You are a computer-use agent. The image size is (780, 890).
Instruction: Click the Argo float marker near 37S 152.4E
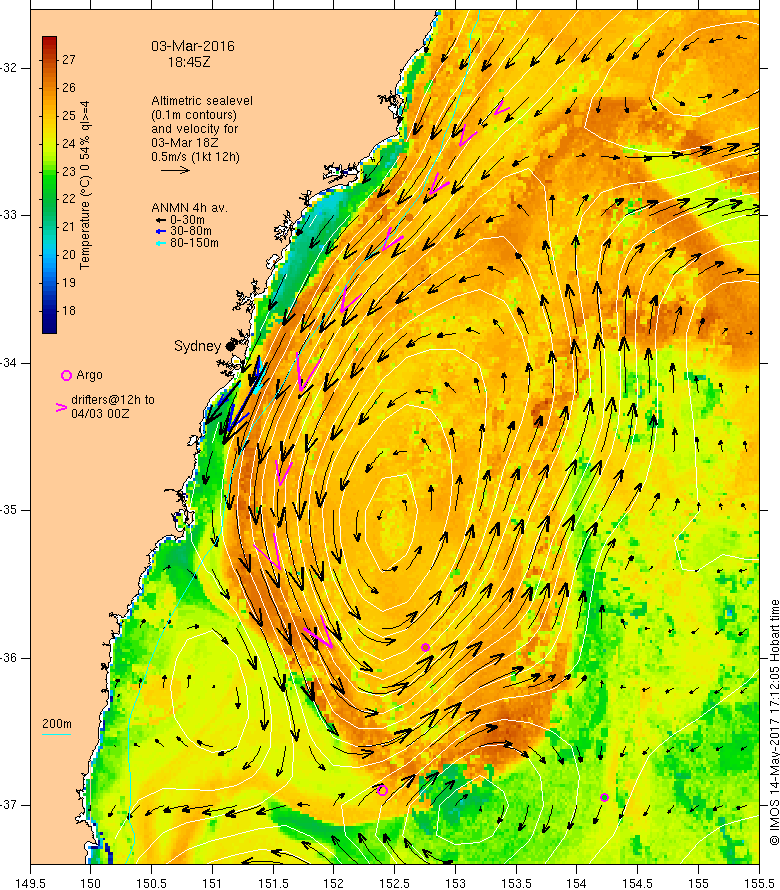(383, 790)
